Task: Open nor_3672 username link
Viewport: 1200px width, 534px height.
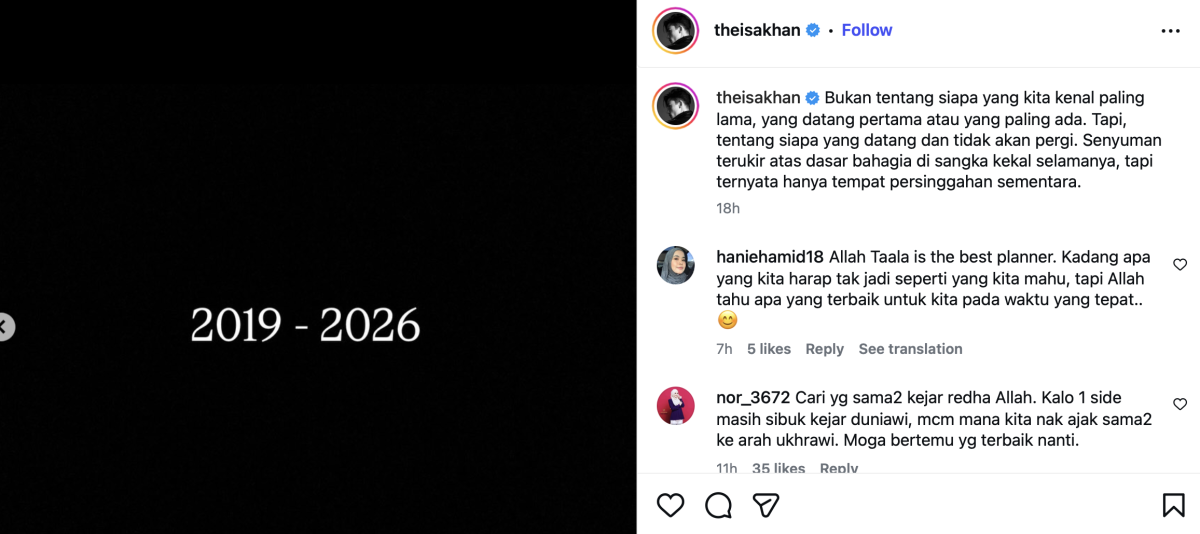Action: coord(753,397)
